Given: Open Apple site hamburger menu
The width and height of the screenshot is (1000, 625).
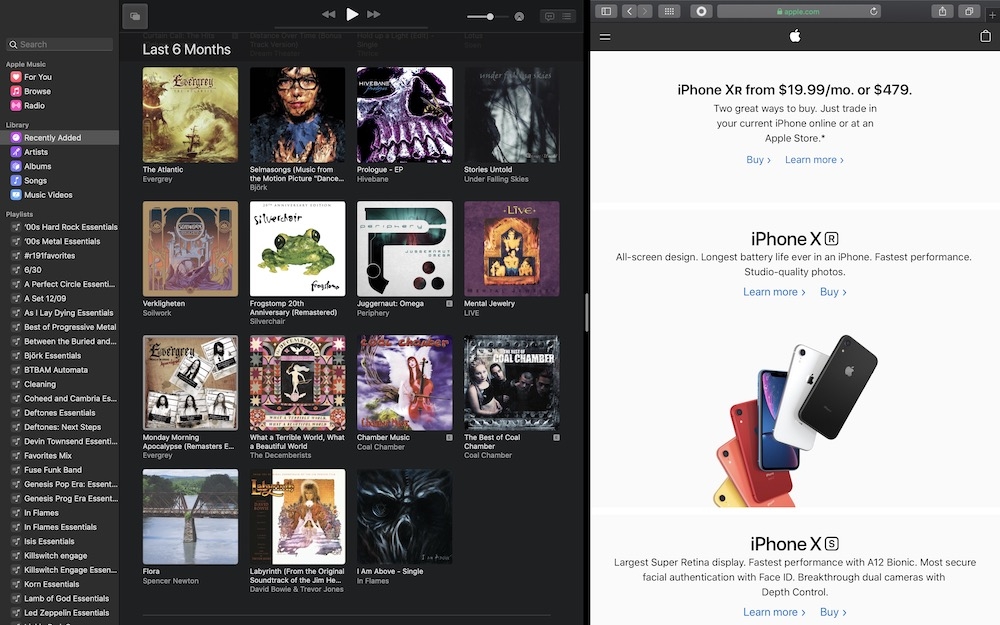Looking at the screenshot, I should click(605, 37).
